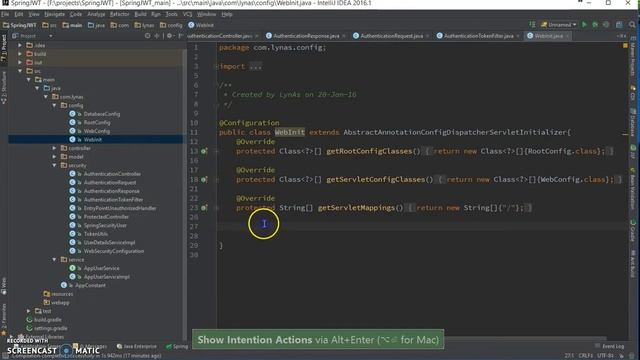The image size is (640, 360).
Task: Click the WebInit breadcrumb in navigation bar
Action: [201, 25]
